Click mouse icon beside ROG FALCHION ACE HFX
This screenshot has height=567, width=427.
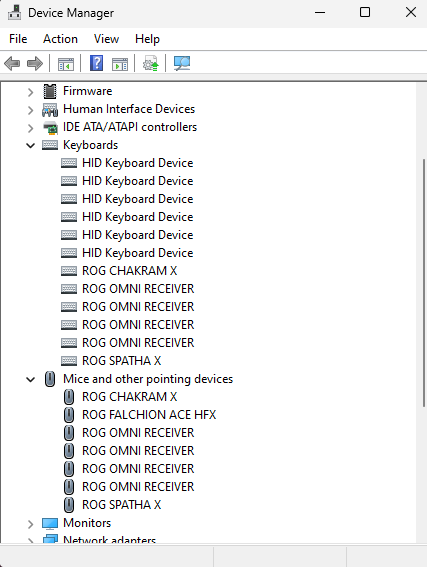69,415
